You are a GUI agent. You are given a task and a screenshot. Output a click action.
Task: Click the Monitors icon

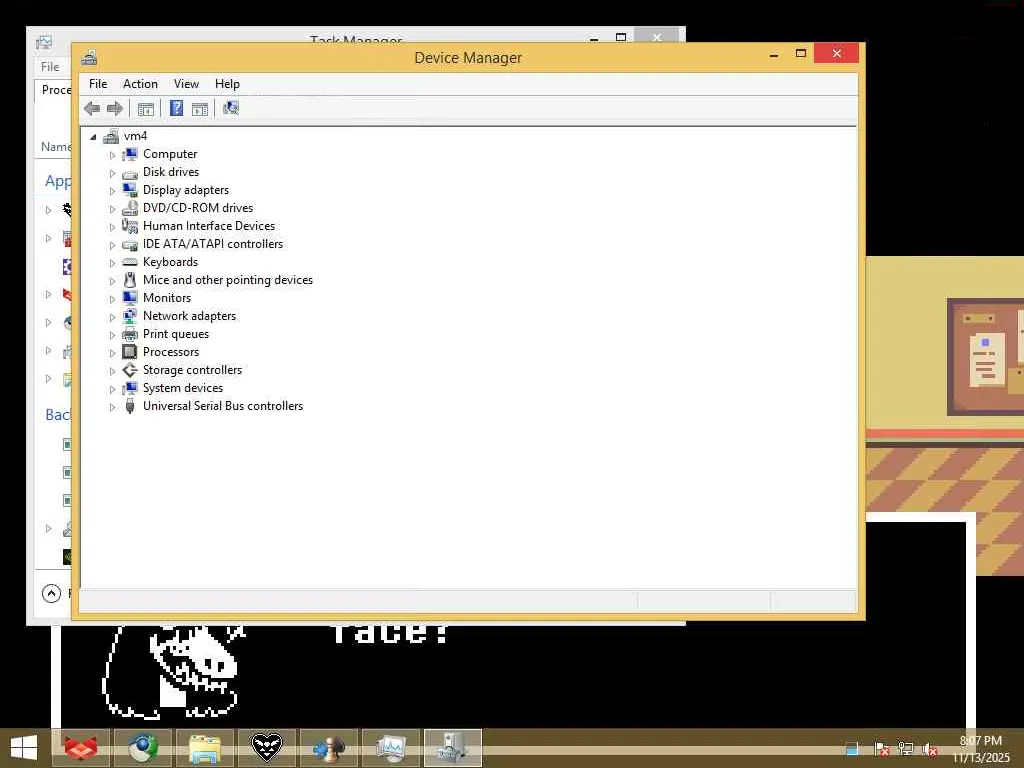(x=130, y=298)
